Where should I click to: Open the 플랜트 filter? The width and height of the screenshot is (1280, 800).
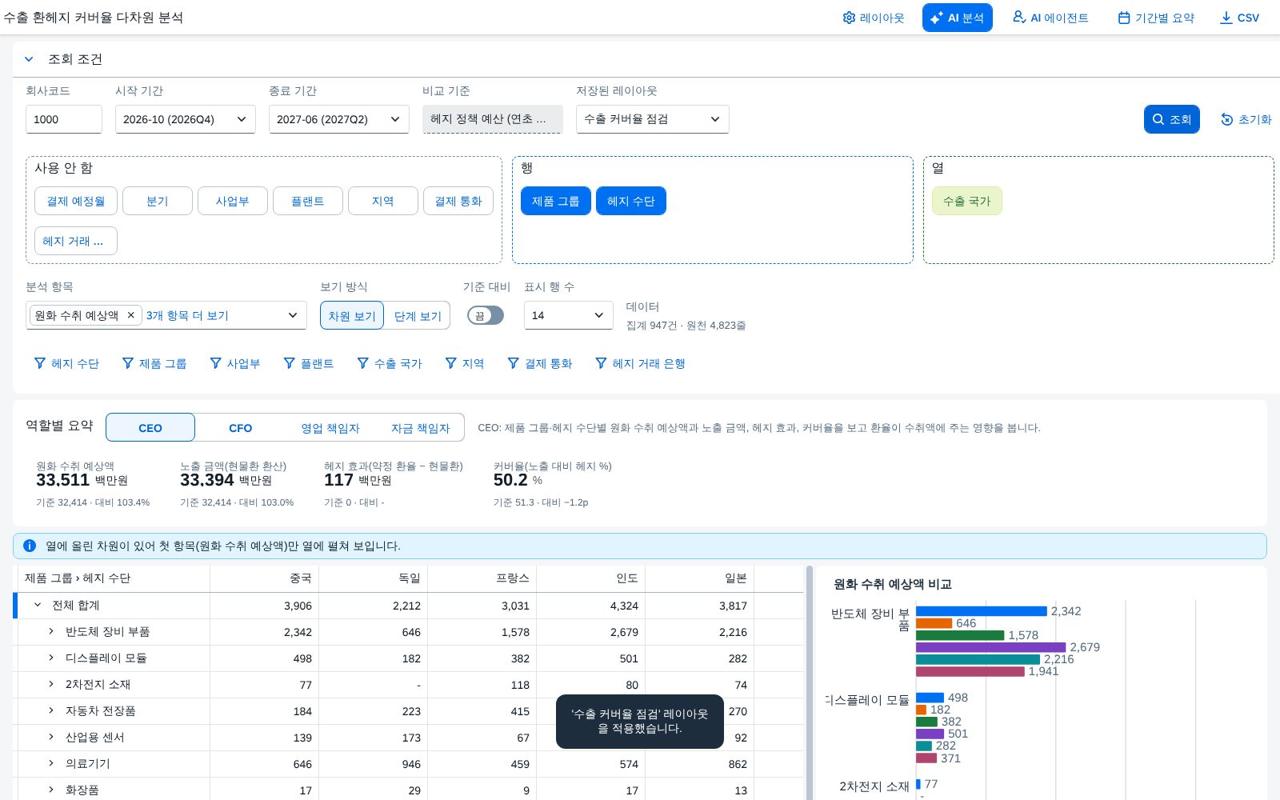[x=309, y=364]
